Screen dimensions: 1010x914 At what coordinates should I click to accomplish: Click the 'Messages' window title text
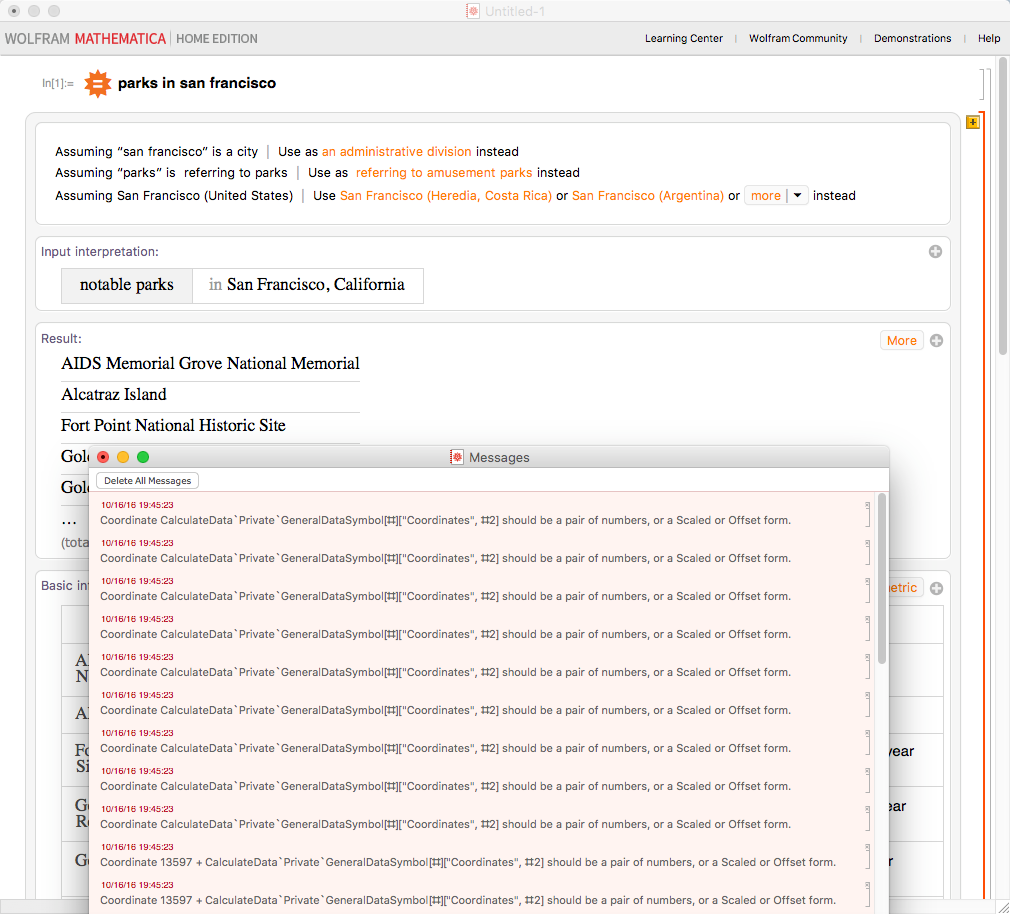[499, 458]
